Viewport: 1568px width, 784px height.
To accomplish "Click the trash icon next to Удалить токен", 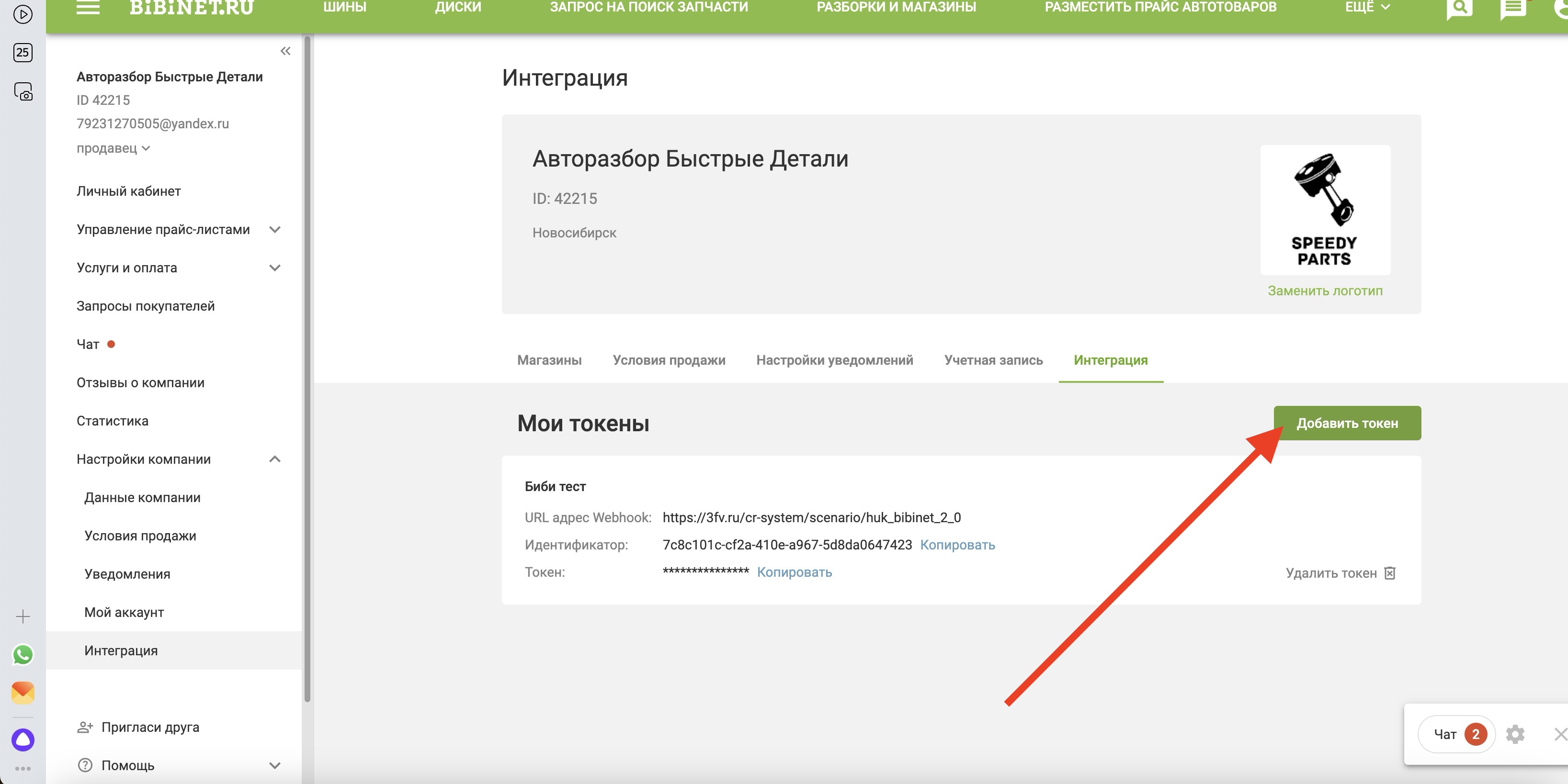I will coord(1390,573).
